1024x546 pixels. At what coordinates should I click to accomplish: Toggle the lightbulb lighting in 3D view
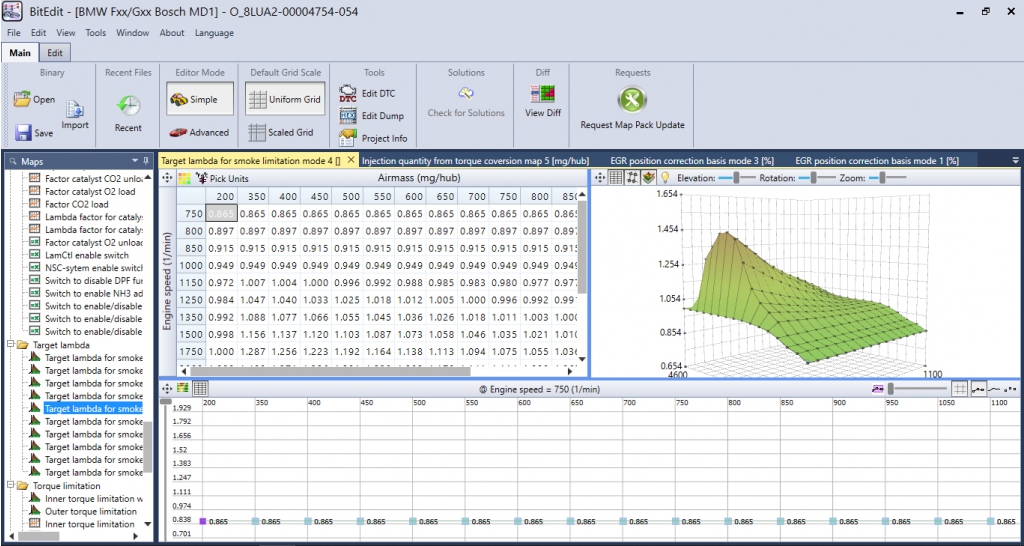[665, 177]
